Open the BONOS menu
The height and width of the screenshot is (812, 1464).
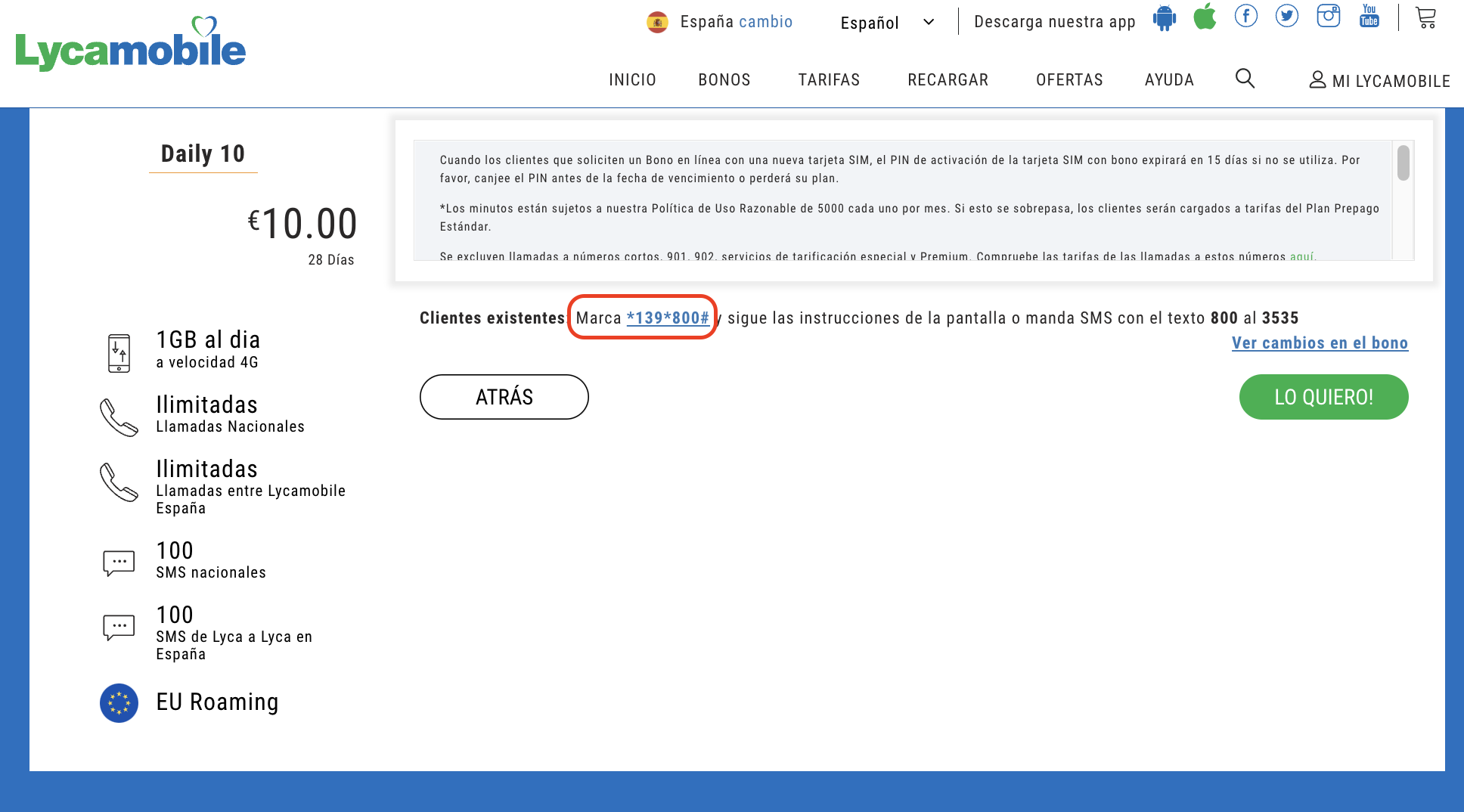(724, 79)
